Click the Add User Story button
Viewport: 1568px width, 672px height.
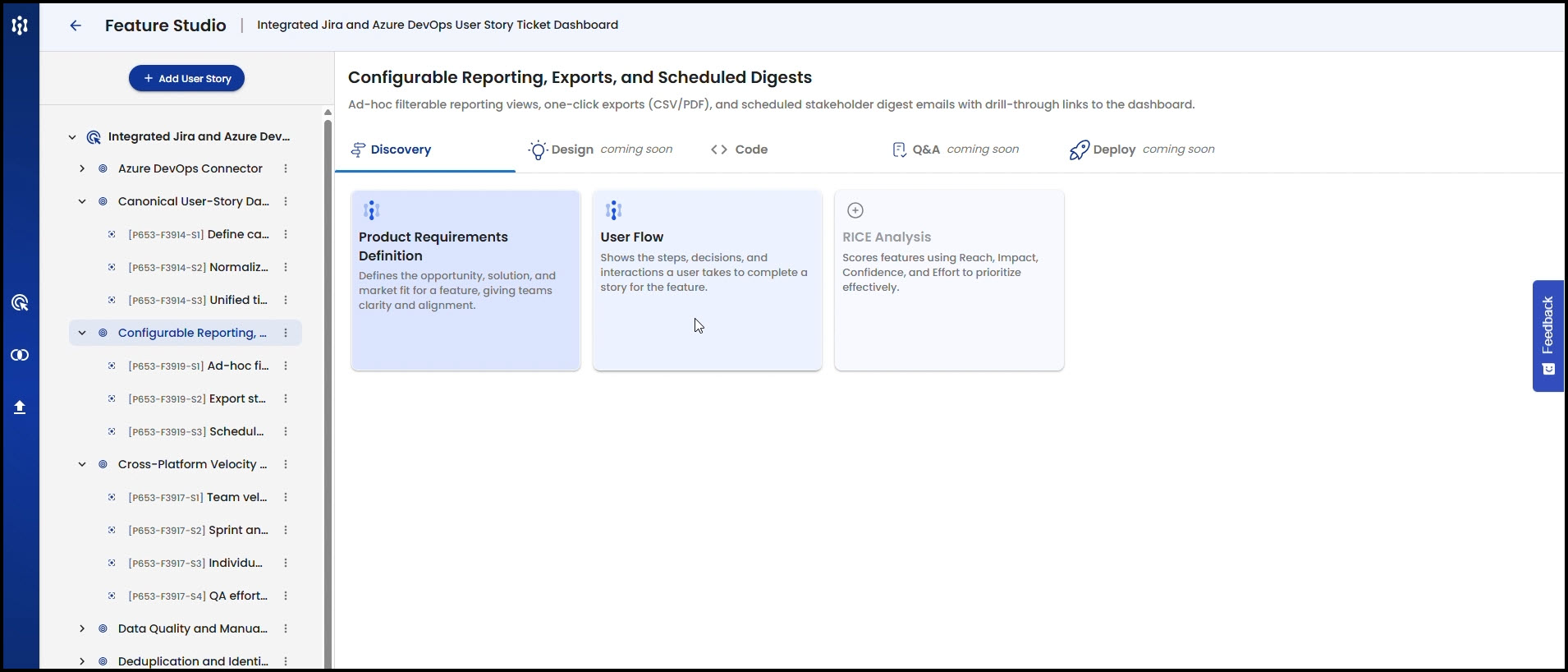click(x=186, y=78)
